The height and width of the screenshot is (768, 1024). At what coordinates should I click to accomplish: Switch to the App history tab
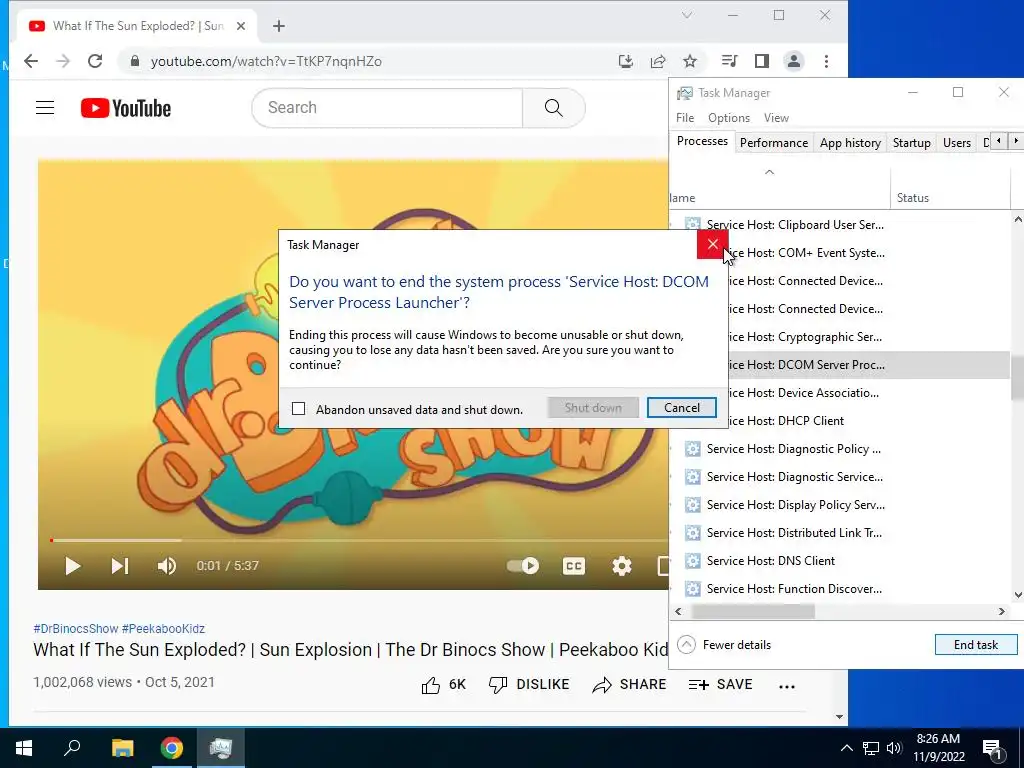pyautogui.click(x=850, y=142)
